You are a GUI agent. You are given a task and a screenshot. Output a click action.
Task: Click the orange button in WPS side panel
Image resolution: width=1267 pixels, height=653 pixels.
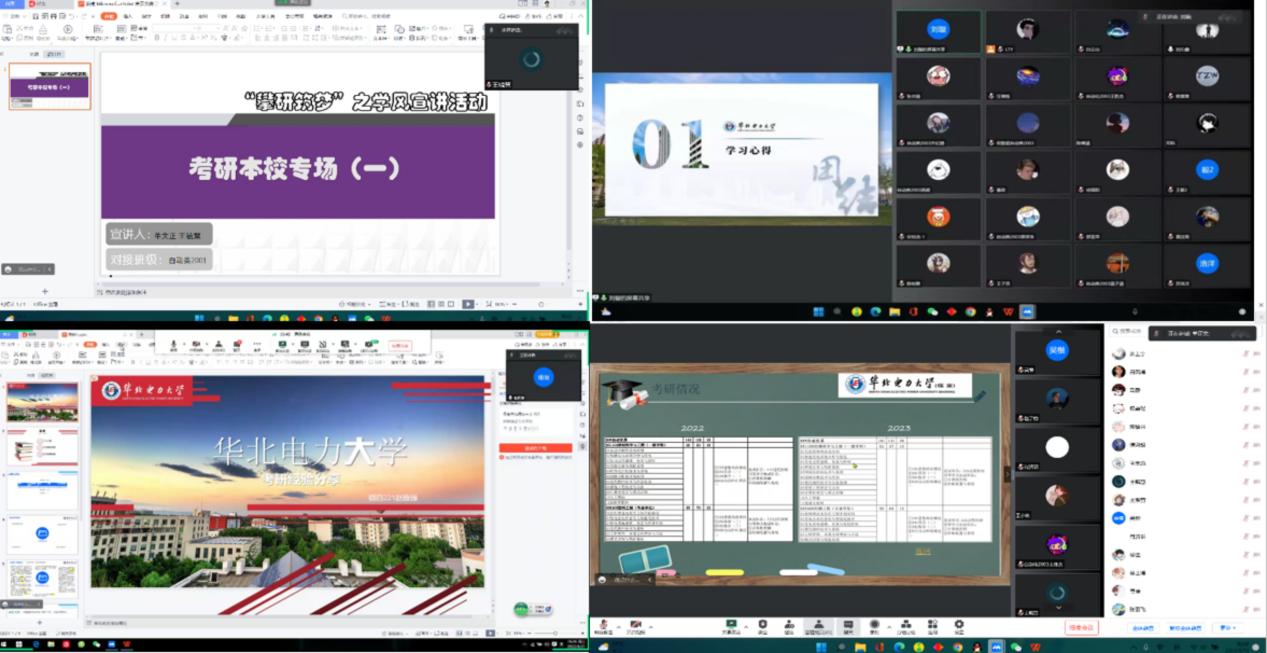coord(535,447)
